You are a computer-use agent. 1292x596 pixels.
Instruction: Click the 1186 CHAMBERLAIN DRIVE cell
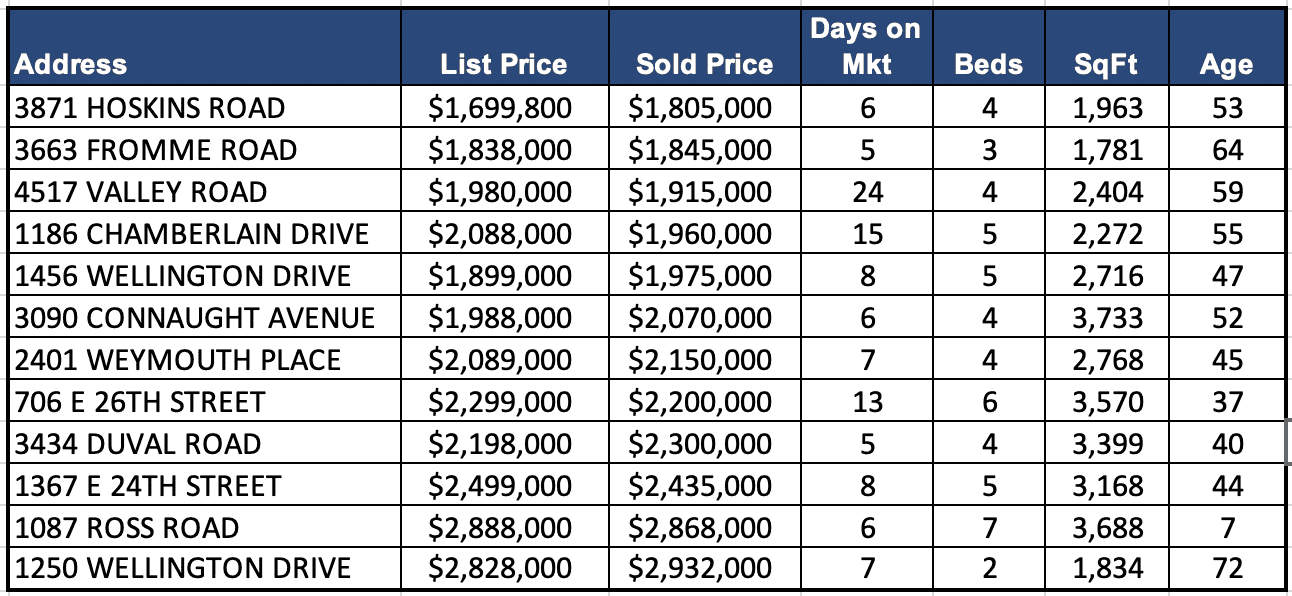click(192, 234)
